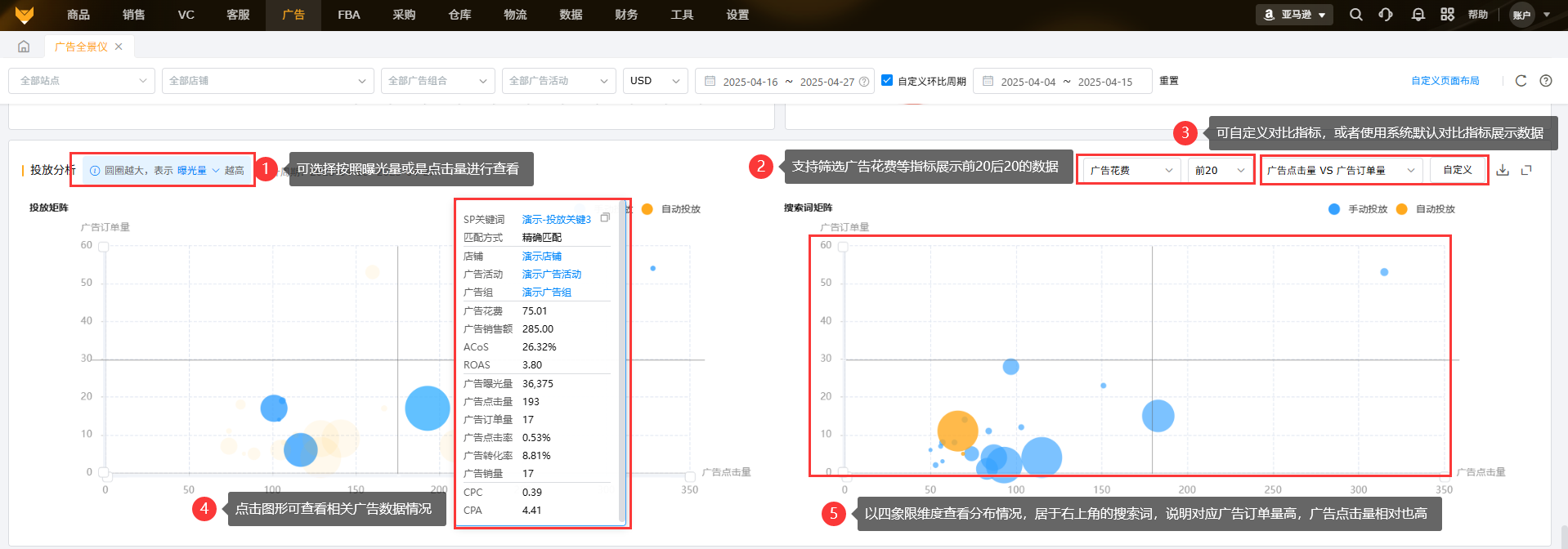This screenshot has width=1568, height=549.
Task: Open the 销售 menu
Action: coord(134,15)
